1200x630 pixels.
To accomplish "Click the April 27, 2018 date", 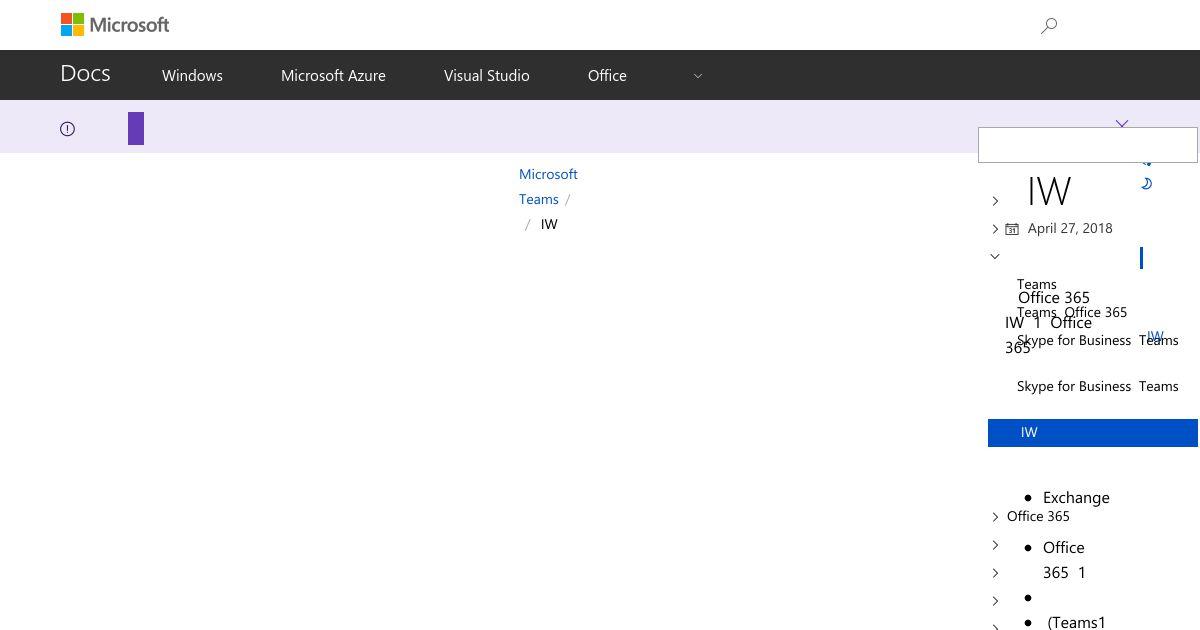I will coord(1070,228).
